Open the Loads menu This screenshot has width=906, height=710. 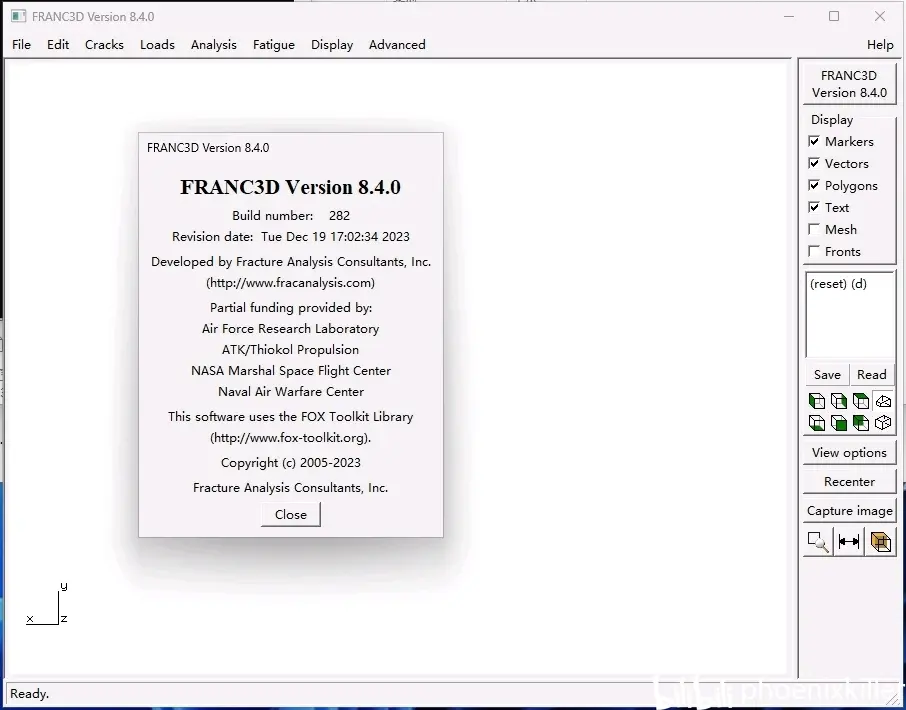pos(157,44)
